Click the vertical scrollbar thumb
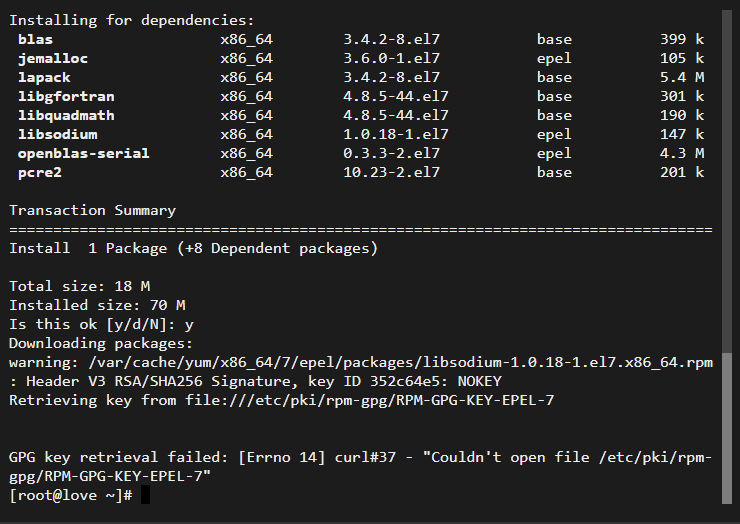 tap(727, 428)
